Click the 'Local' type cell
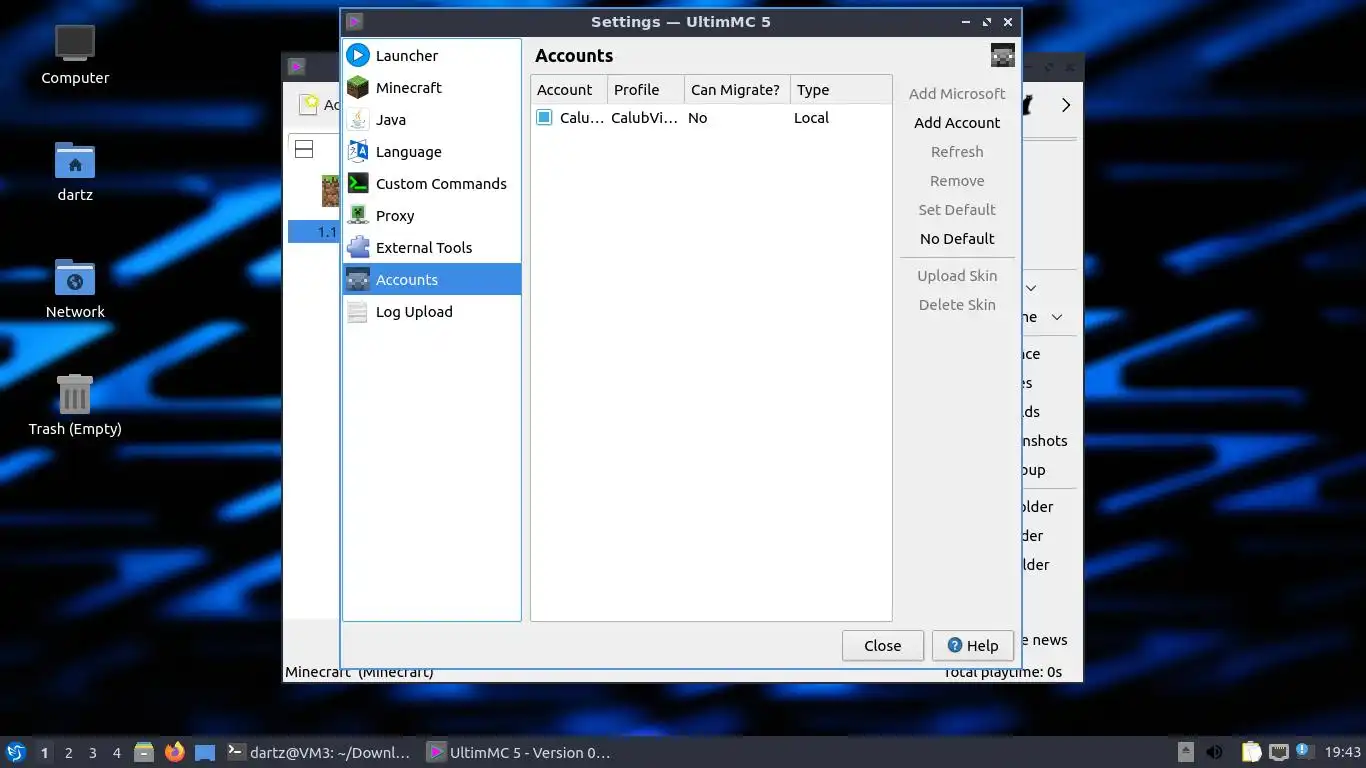This screenshot has height=768, width=1366. point(840,118)
